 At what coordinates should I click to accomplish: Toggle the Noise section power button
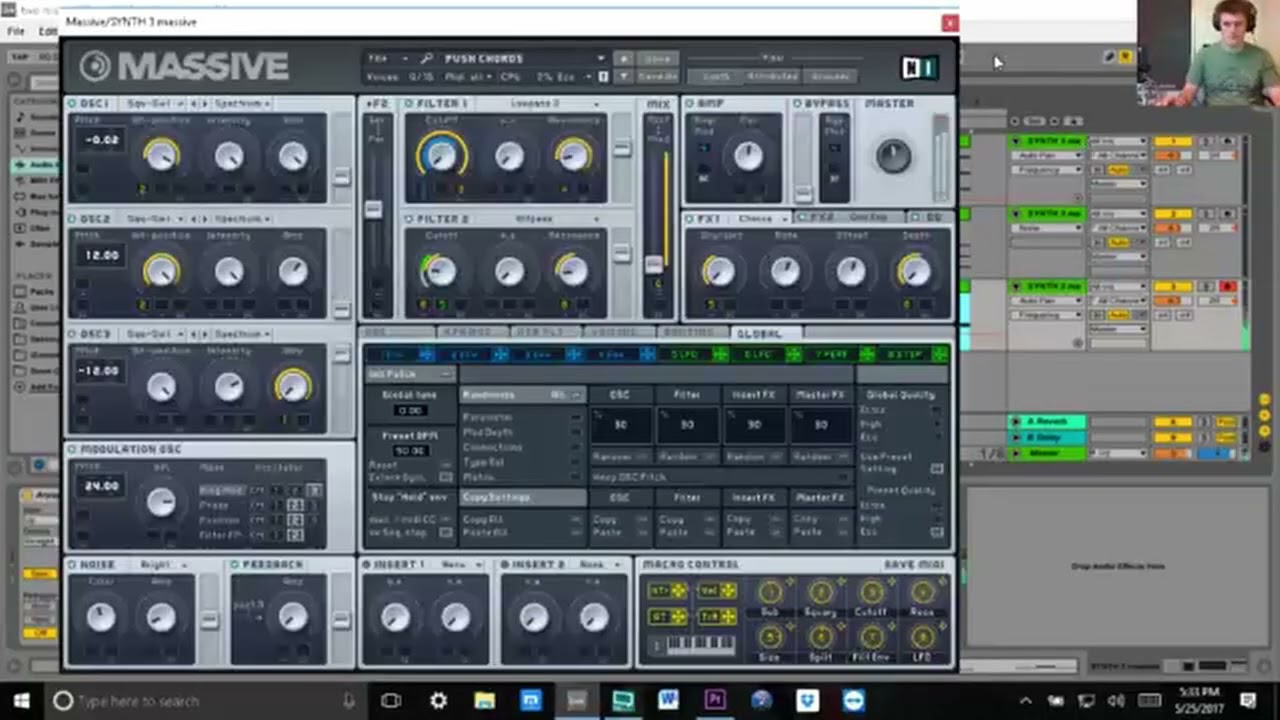[x=72, y=565]
